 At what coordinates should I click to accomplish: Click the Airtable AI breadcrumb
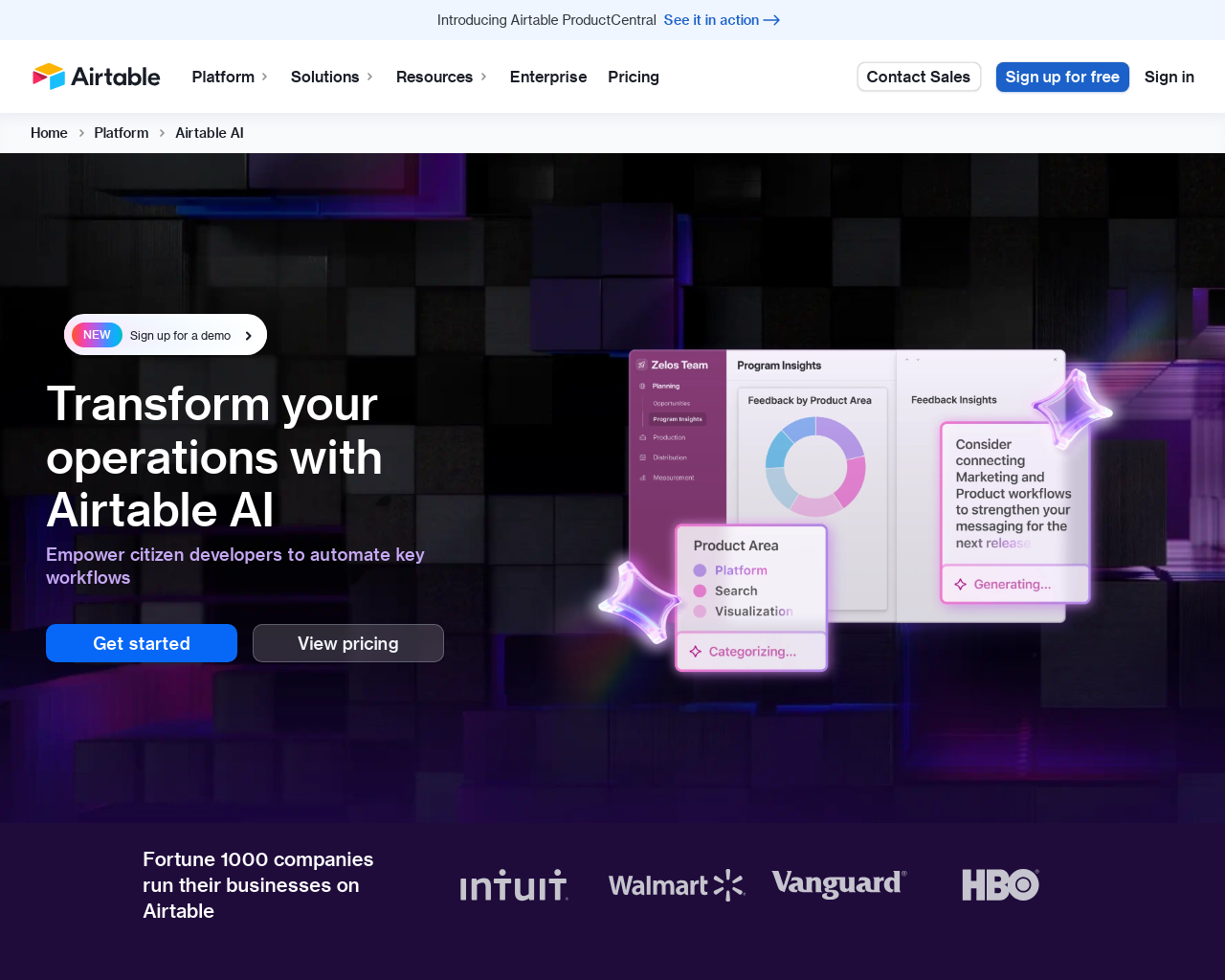click(x=210, y=133)
